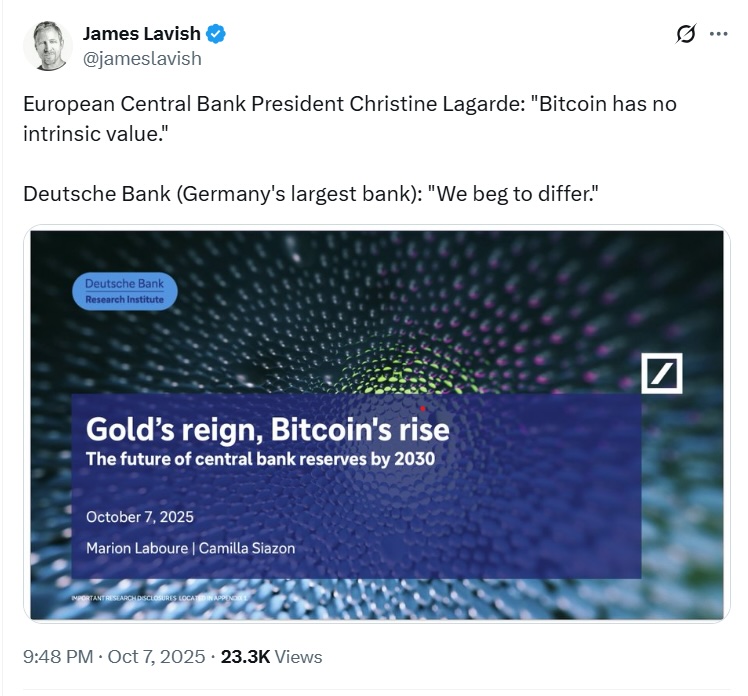Image resolution: width=748 pixels, height=696 pixels.
Task: Open the @jameslavish handle link
Action: pos(141,58)
